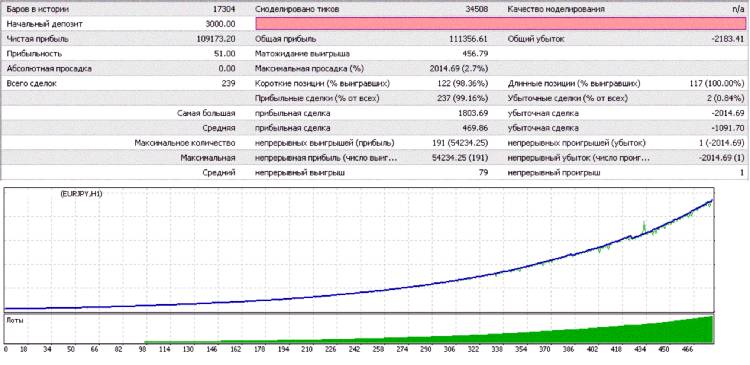Select the average consecutive wins value 79

[484, 173]
